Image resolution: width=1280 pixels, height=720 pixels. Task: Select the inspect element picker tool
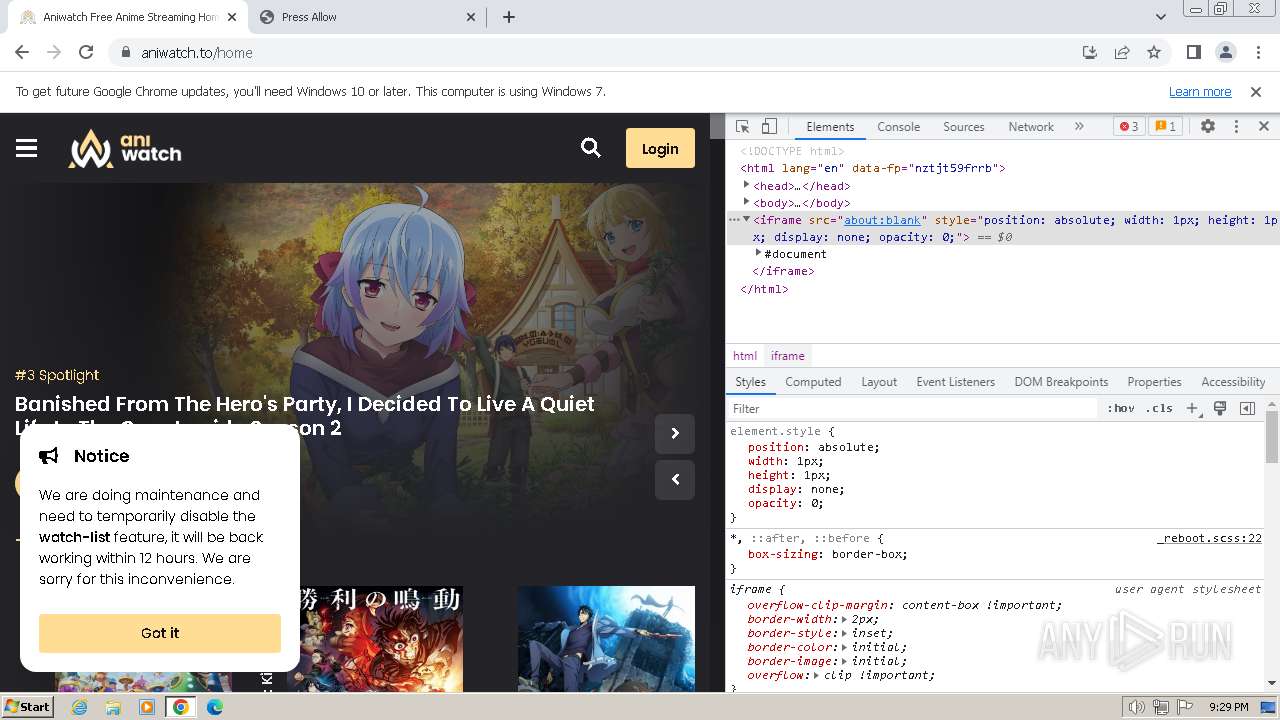click(x=742, y=127)
